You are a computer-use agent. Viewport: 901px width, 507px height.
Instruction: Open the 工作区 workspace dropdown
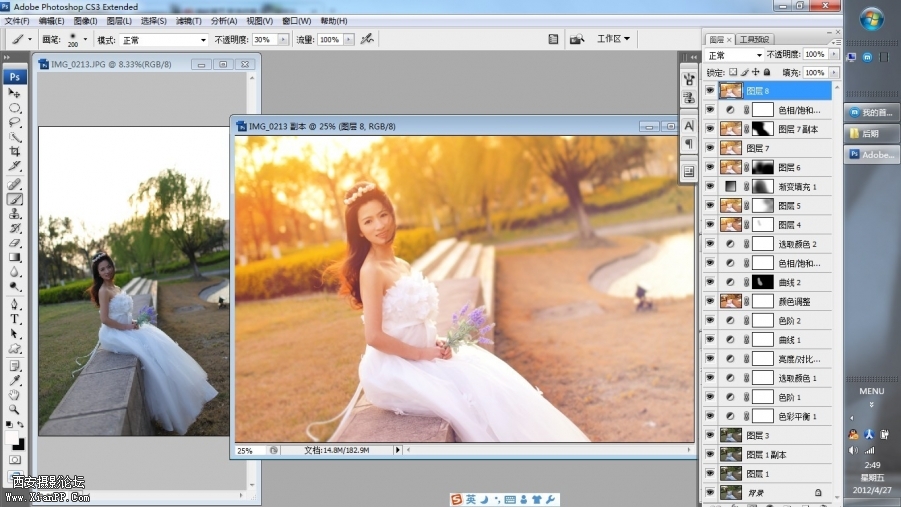[613, 39]
